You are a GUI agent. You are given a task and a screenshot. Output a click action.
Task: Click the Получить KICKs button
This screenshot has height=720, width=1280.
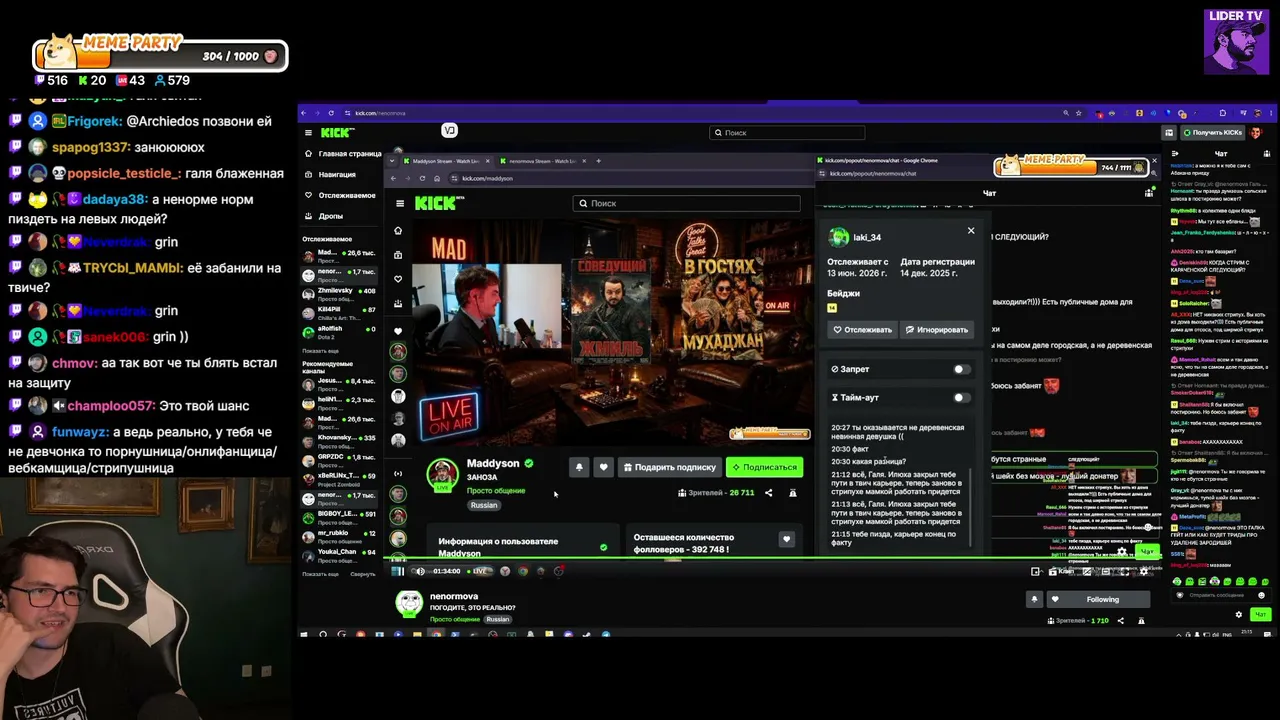click(x=1213, y=132)
